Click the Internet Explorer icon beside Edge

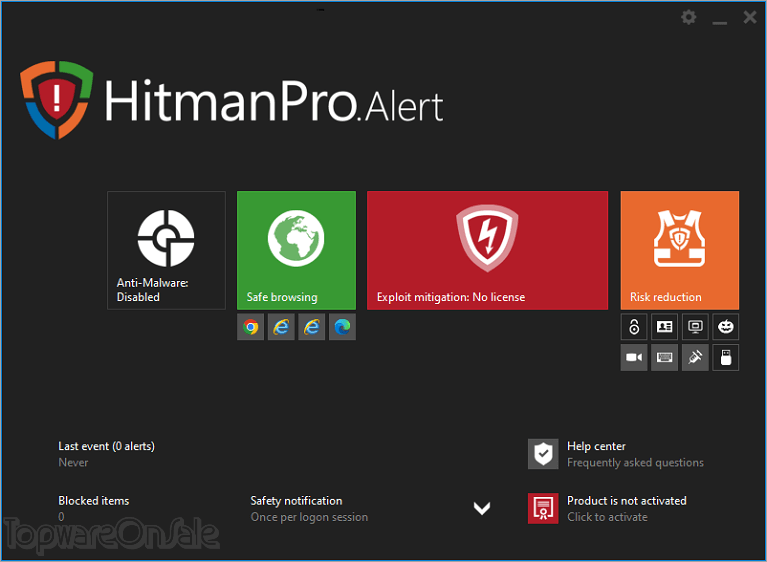pos(312,327)
